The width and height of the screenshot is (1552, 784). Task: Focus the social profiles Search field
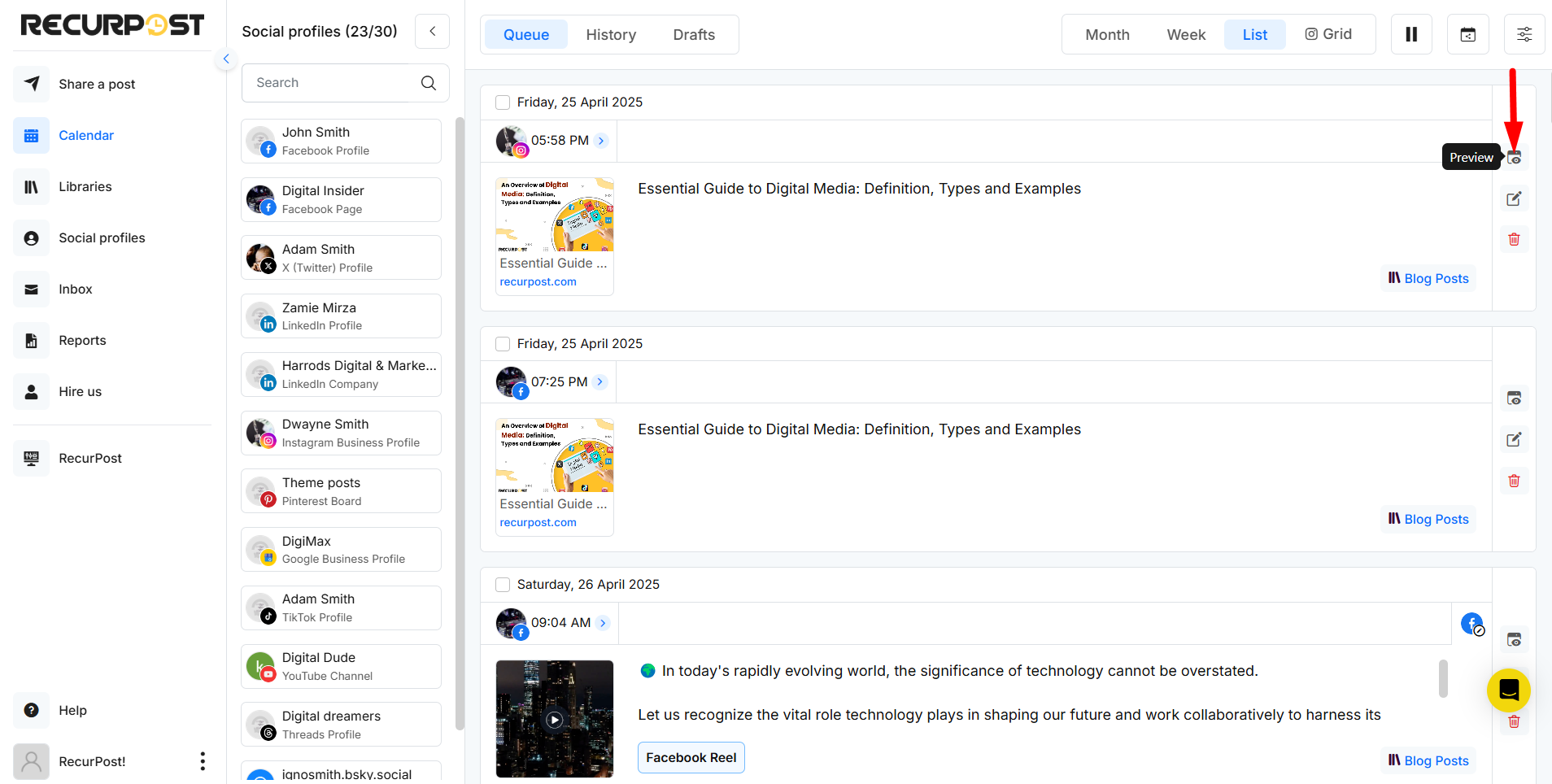[345, 83]
